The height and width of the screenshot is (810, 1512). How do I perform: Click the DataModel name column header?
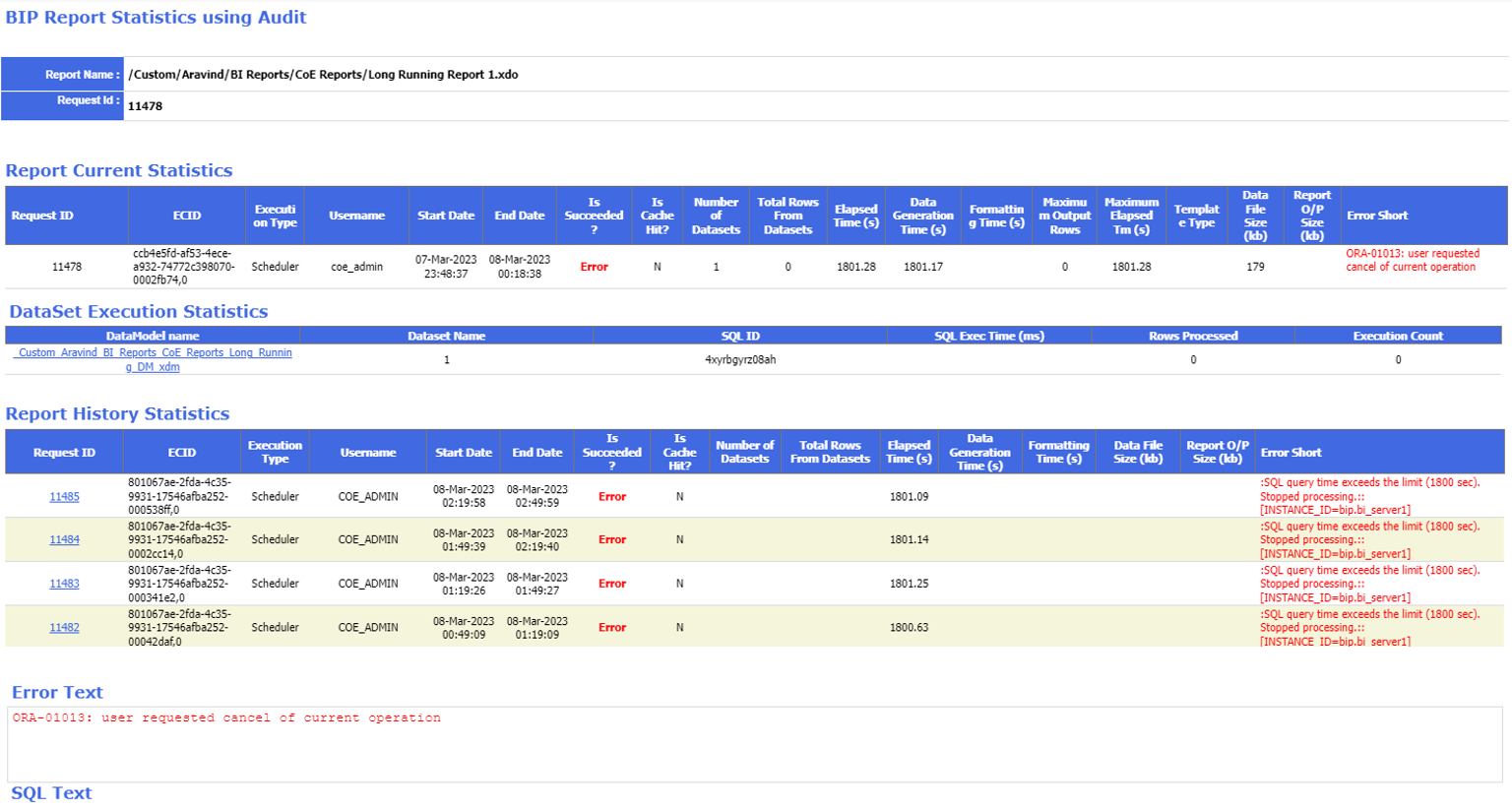[153, 336]
